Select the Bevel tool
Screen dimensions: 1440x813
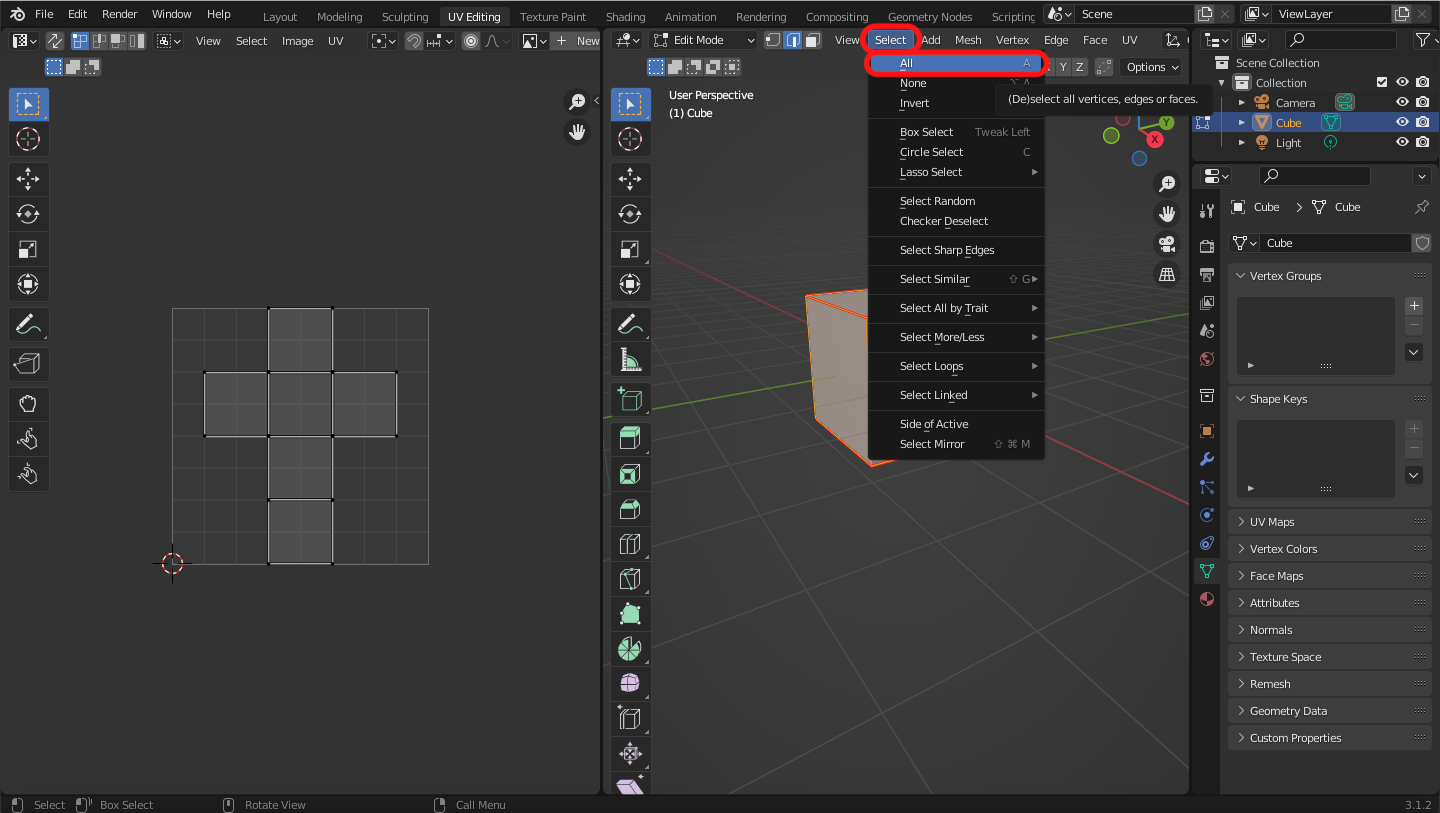click(629, 509)
